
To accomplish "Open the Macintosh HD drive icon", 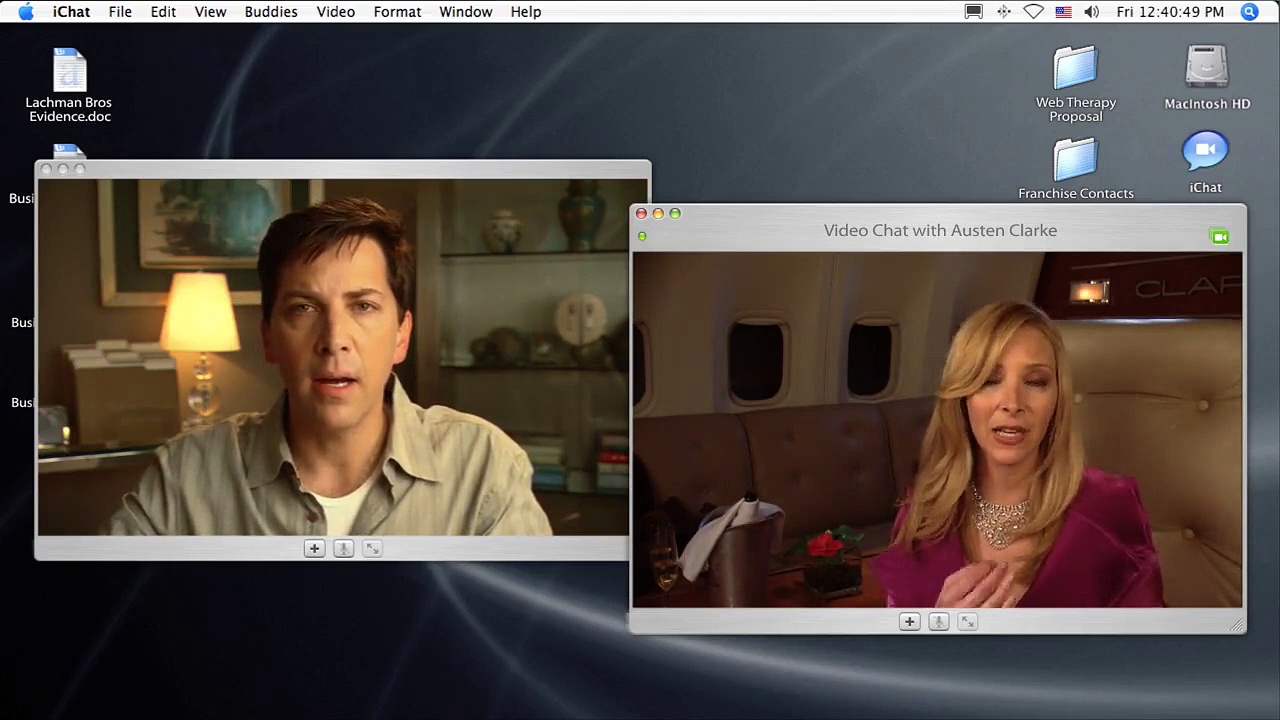I will pos(1206,70).
